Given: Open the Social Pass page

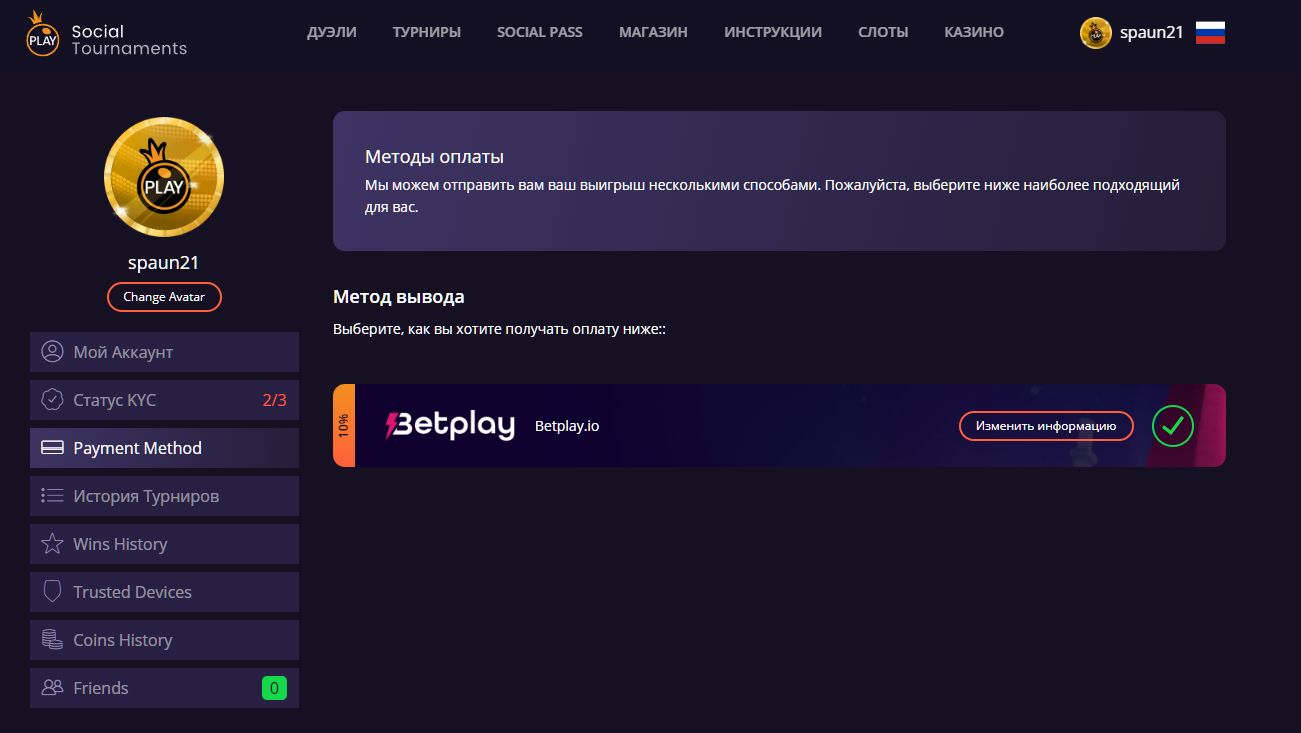Looking at the screenshot, I should tap(540, 32).
